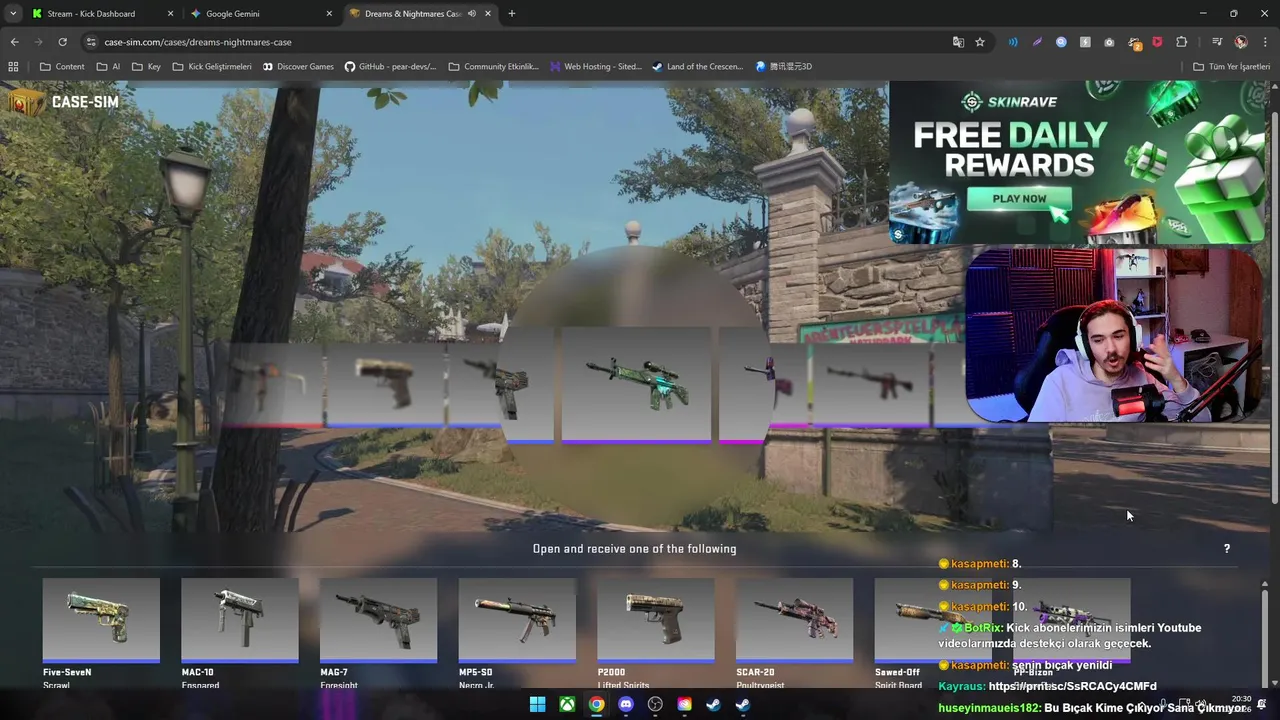Image resolution: width=1280 pixels, height=720 pixels.
Task: Select the P2000 Lifted Spirits skin card
Action: pyautogui.click(x=656, y=633)
